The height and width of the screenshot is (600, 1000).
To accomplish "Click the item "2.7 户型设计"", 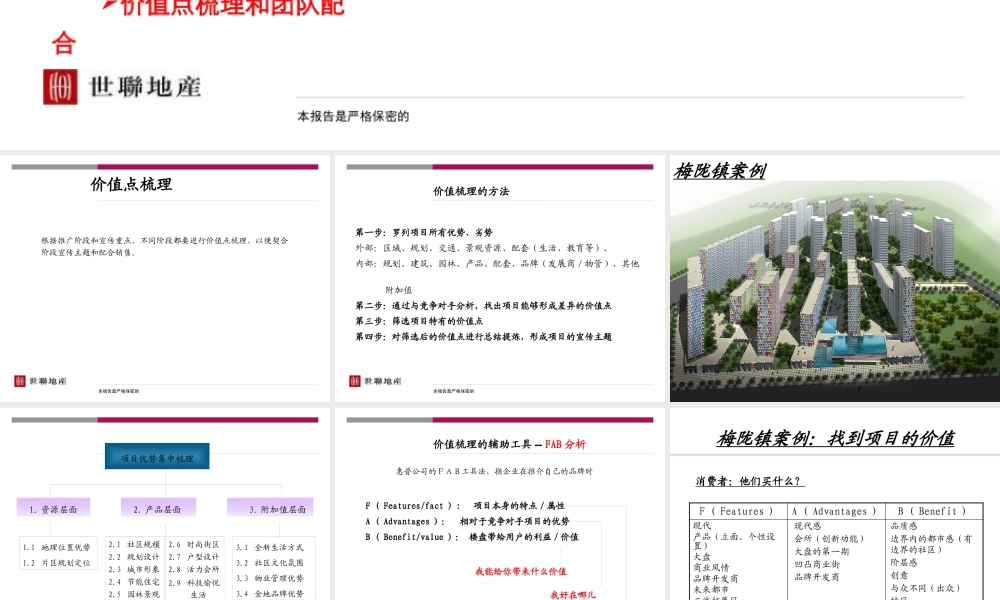I will click(x=194, y=557).
